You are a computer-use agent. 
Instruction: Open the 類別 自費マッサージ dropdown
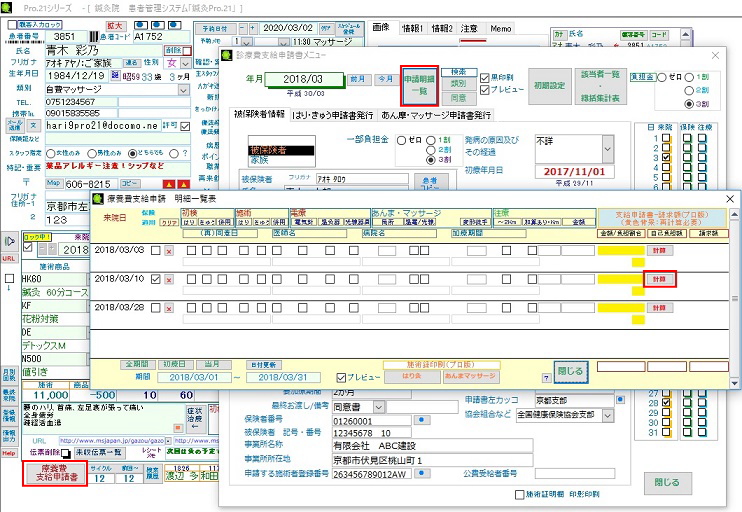tap(184, 89)
